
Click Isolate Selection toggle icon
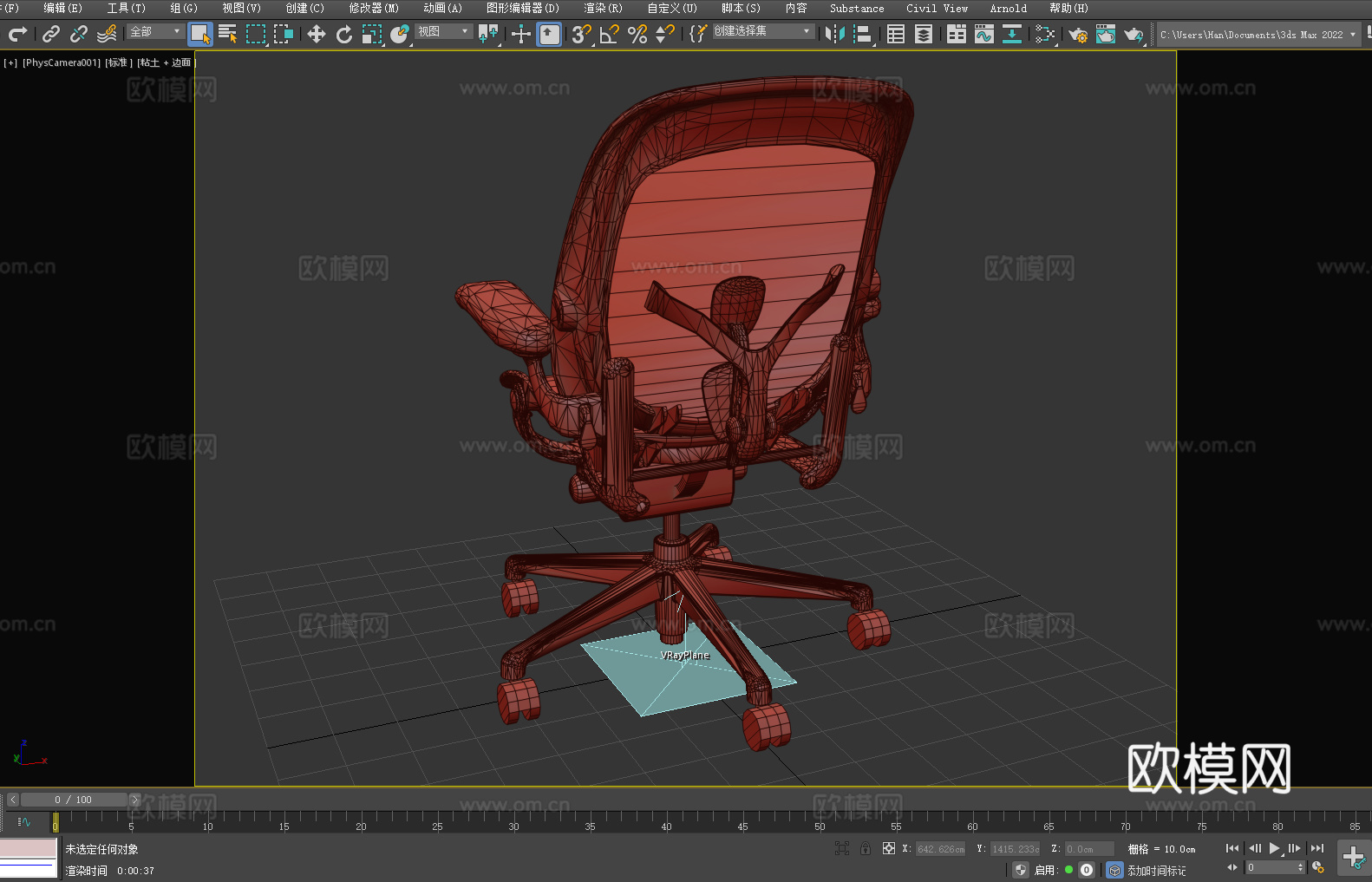841,849
